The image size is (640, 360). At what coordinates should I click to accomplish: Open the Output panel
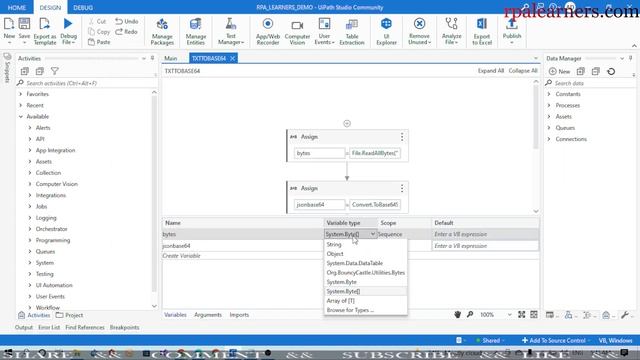click(x=24, y=327)
